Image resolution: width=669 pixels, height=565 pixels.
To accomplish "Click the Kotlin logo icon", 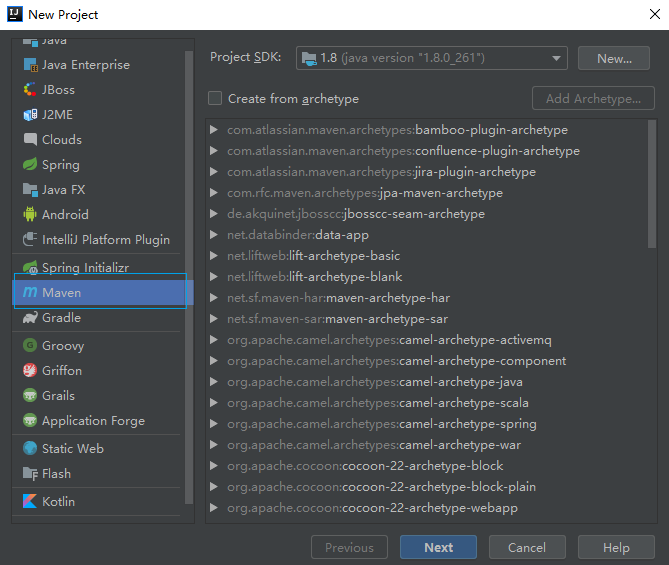I will (x=30, y=501).
